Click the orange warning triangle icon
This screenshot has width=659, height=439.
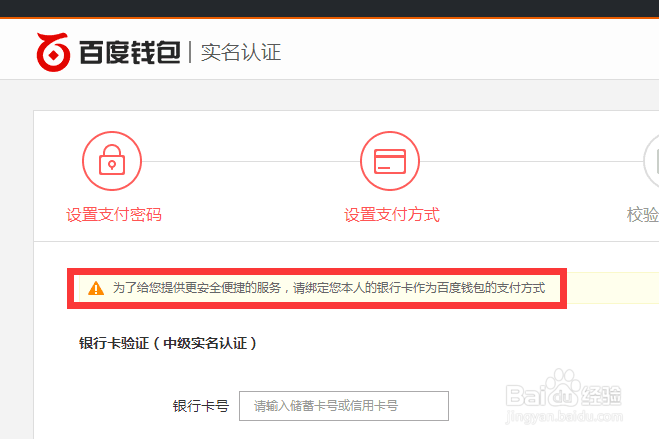96,288
